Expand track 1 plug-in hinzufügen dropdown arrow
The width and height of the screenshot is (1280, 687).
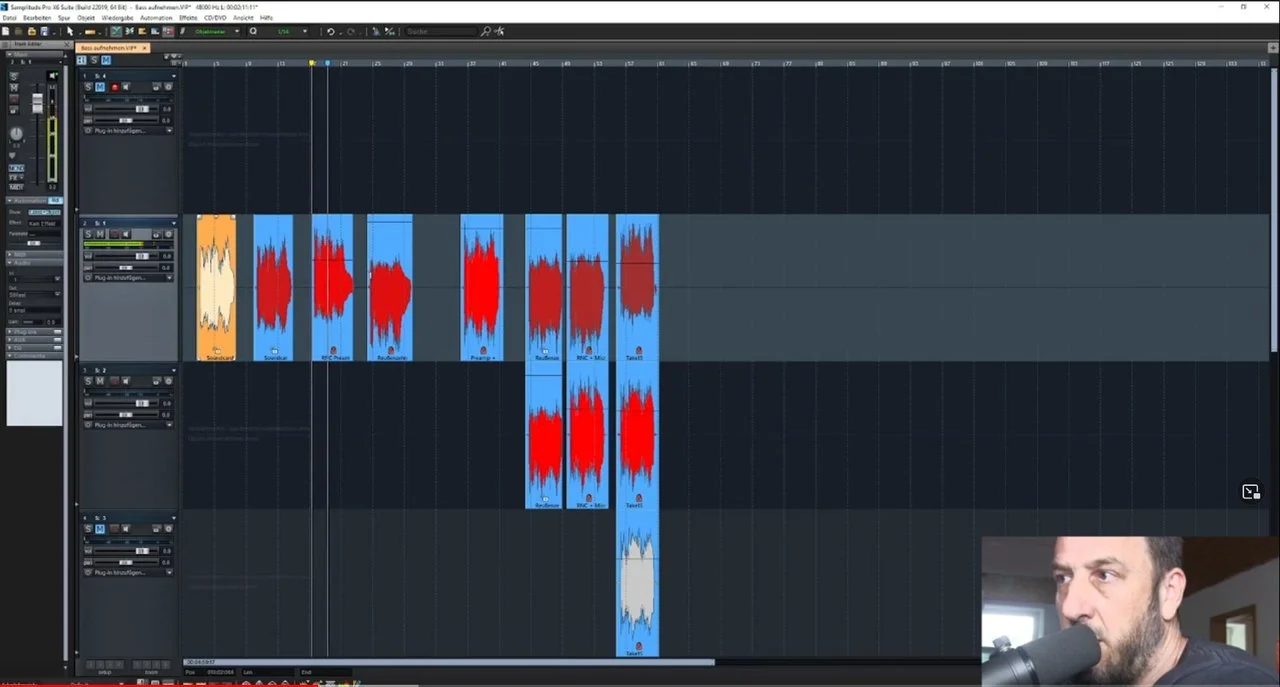click(x=169, y=130)
